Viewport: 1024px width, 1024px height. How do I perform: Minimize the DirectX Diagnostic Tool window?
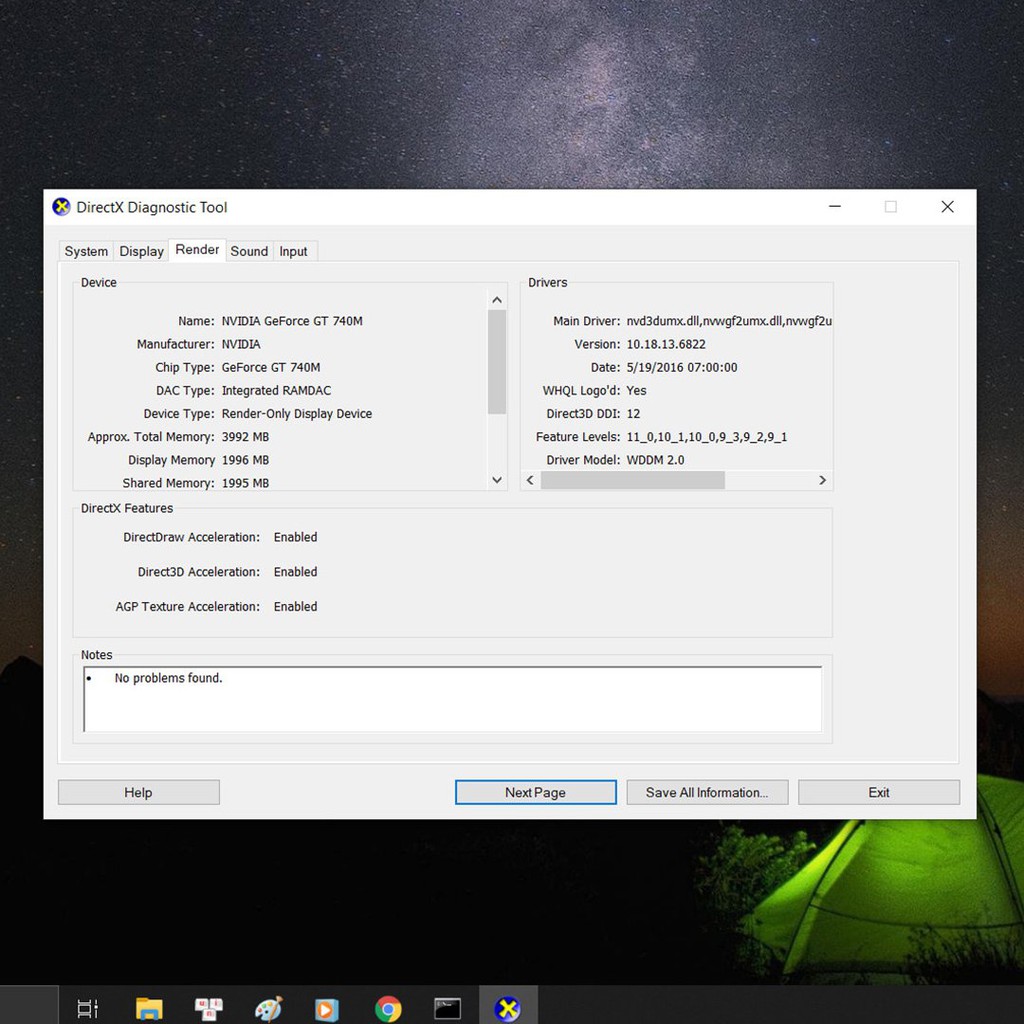tap(835, 207)
